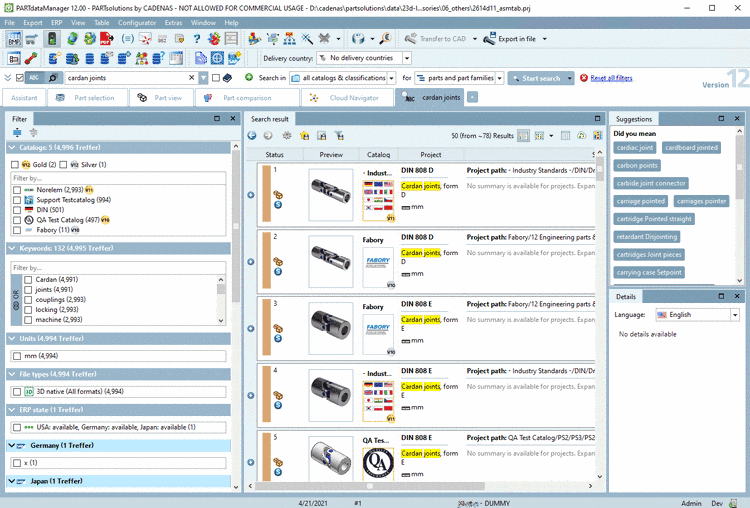Viewport: 750px width, 508px height.
Task: Click the blue question mark help icon
Action: [197, 39]
